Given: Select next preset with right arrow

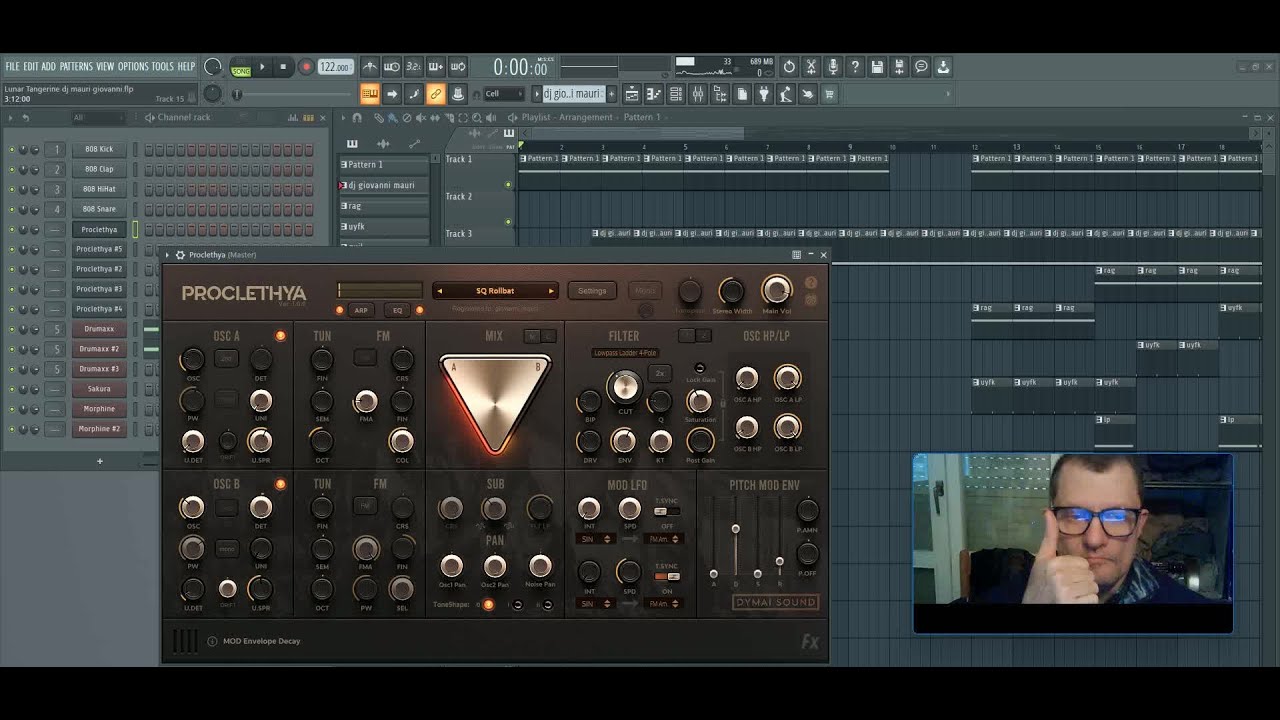Looking at the screenshot, I should (x=550, y=291).
